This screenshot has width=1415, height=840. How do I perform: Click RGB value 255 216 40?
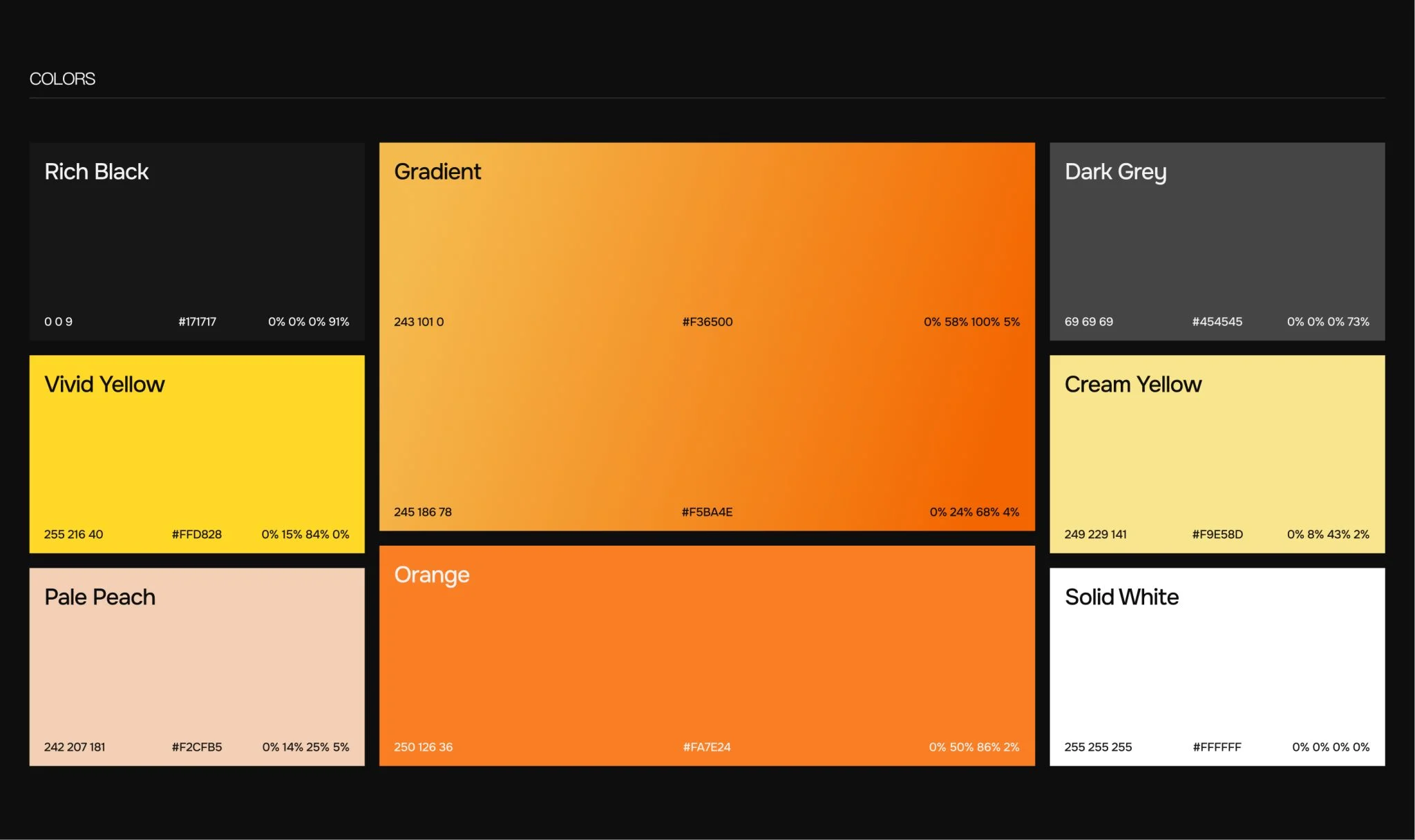73,534
